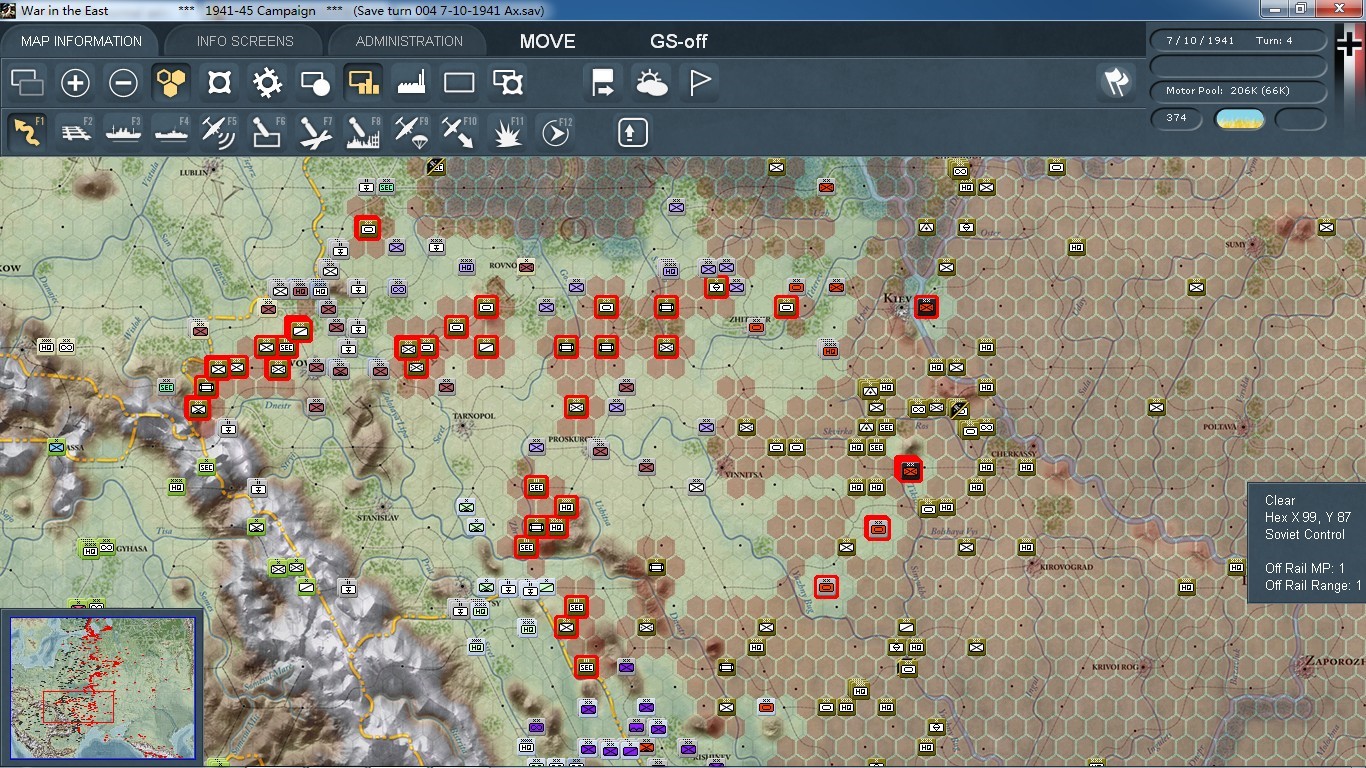The image size is (1366, 768).
Task: Toggle the highlighted yellow unit-bars icon
Action: (x=363, y=83)
